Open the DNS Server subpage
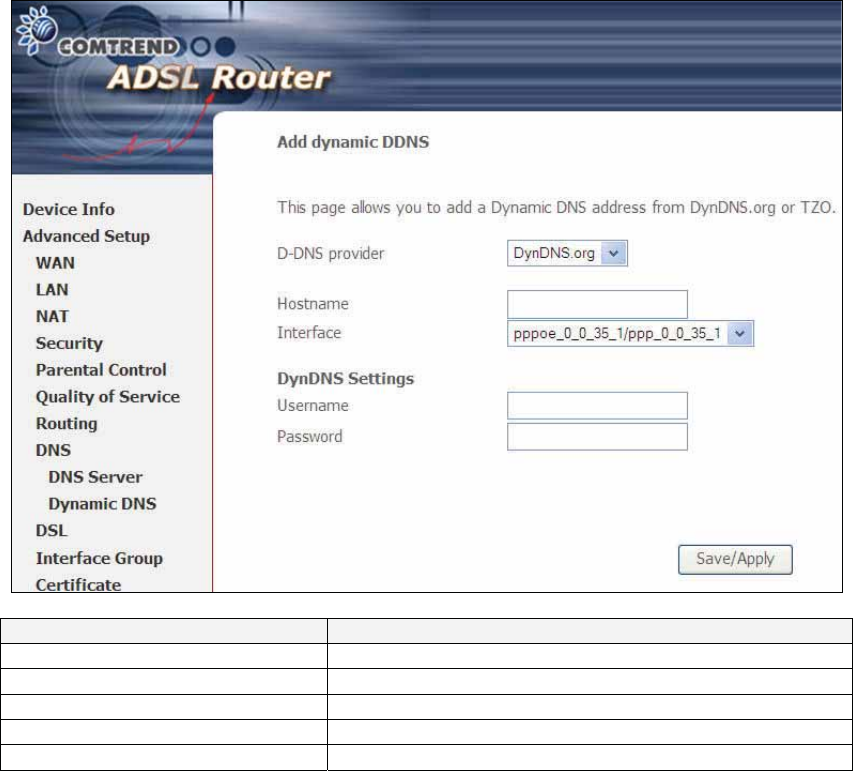 (95, 477)
